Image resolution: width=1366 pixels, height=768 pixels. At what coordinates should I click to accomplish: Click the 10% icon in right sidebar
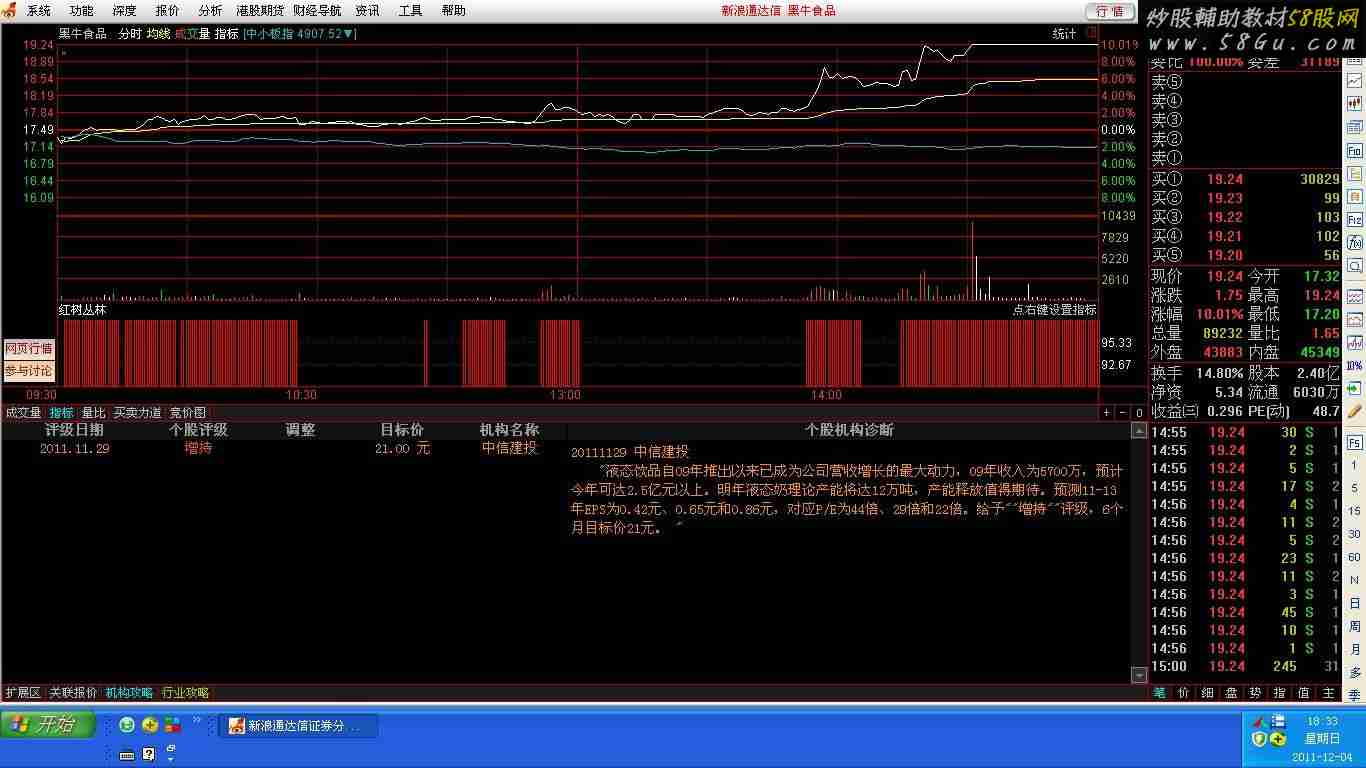[x=1355, y=366]
